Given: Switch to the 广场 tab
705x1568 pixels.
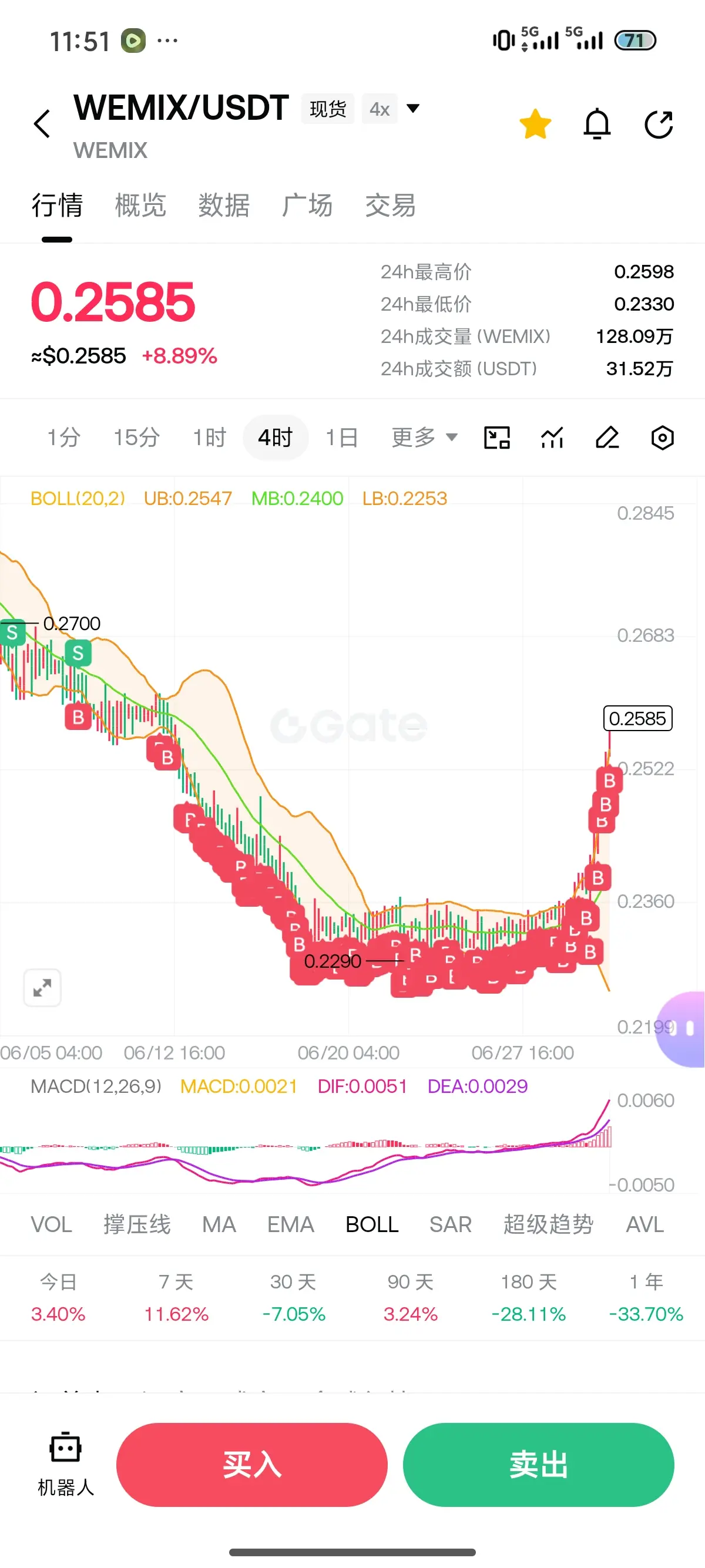Looking at the screenshot, I should (x=307, y=205).
